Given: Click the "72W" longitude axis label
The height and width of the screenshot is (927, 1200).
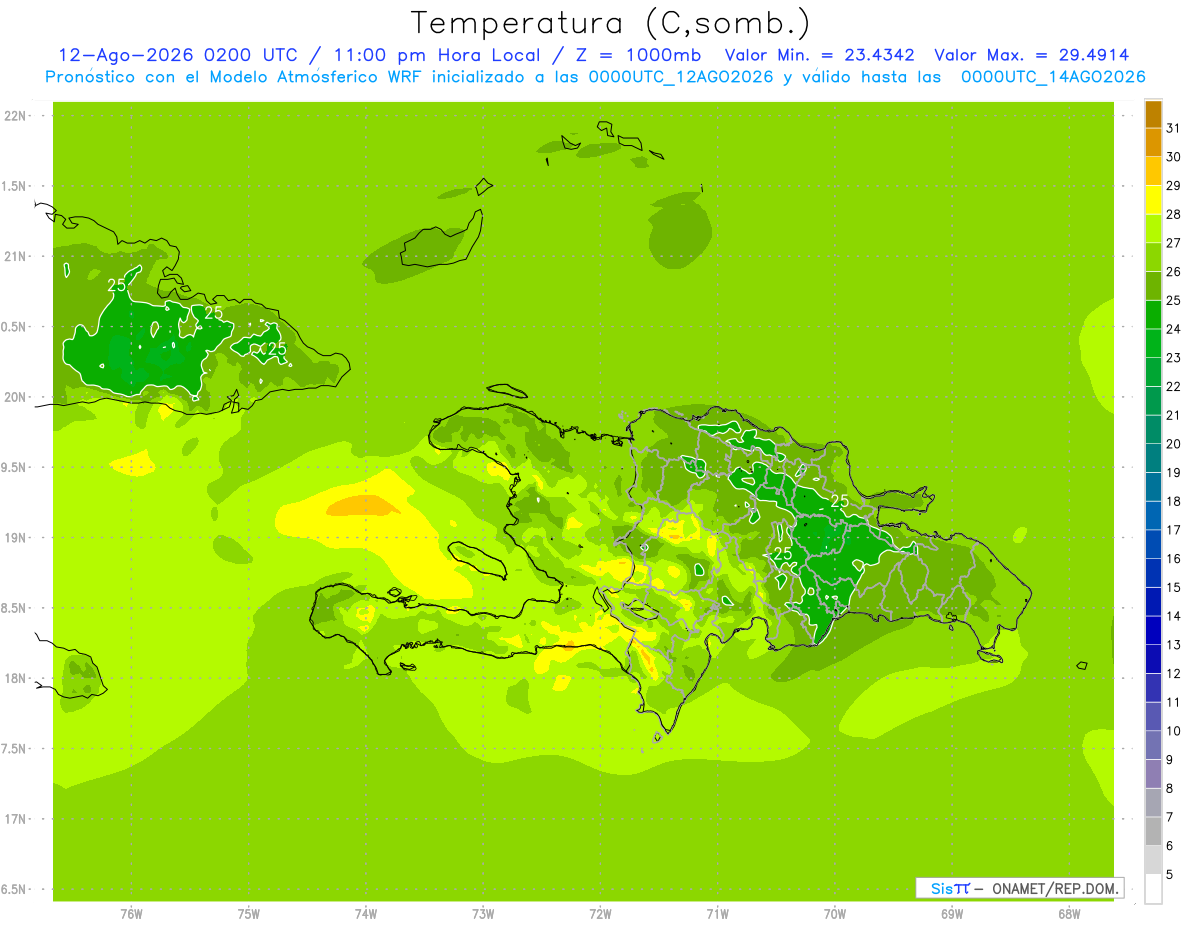Looking at the screenshot, I should point(600,915).
